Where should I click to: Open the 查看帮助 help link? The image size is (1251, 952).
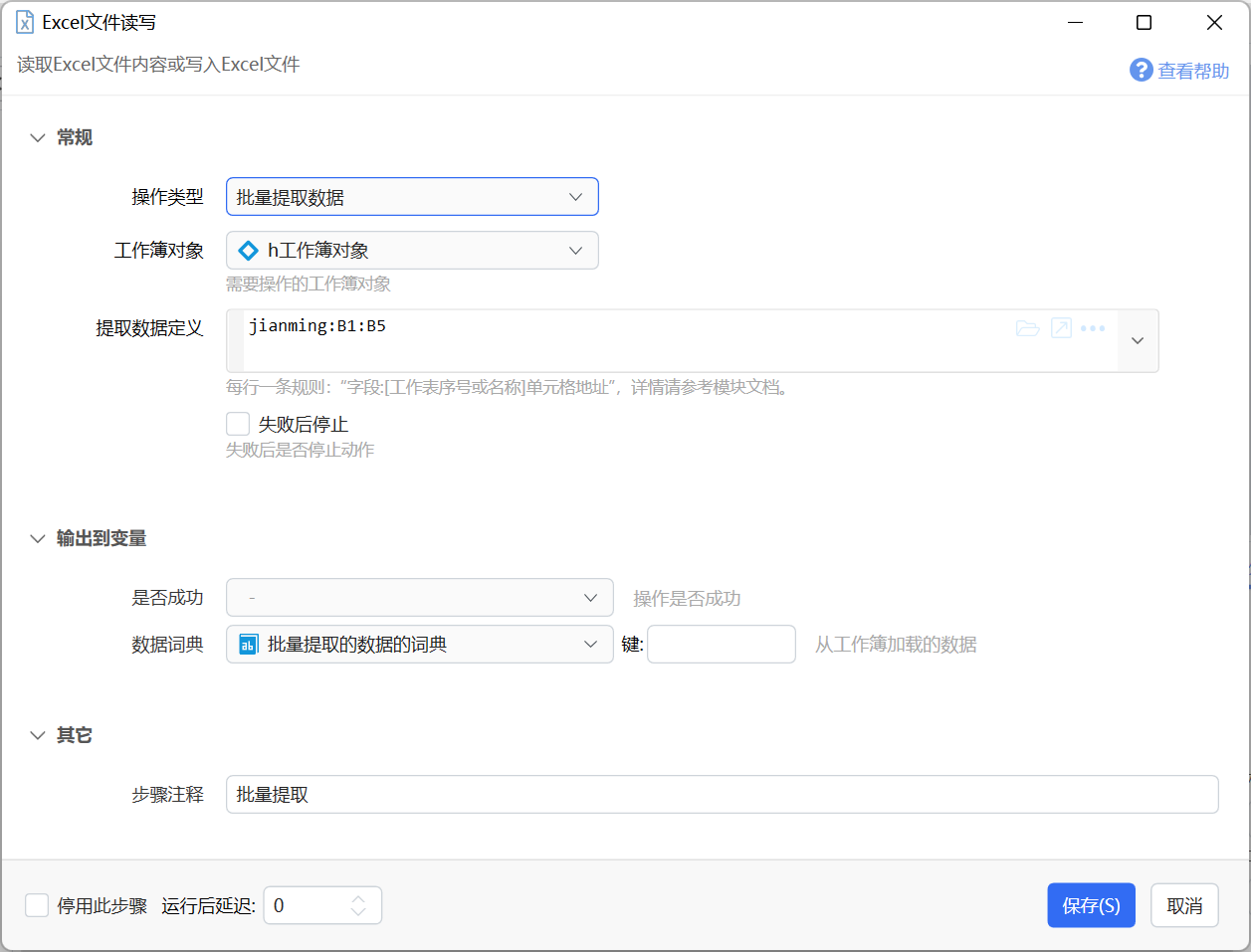click(x=1193, y=71)
